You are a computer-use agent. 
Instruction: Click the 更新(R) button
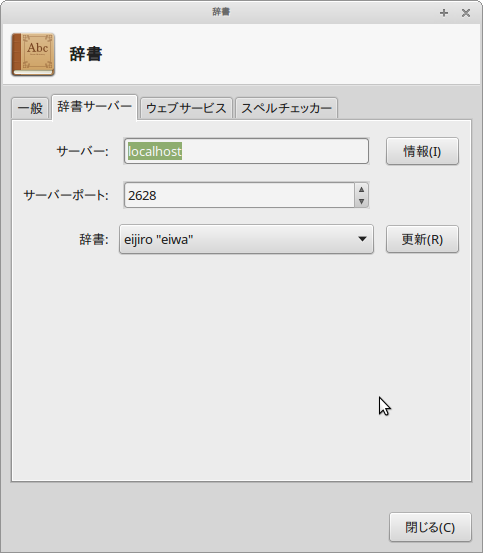click(x=422, y=239)
